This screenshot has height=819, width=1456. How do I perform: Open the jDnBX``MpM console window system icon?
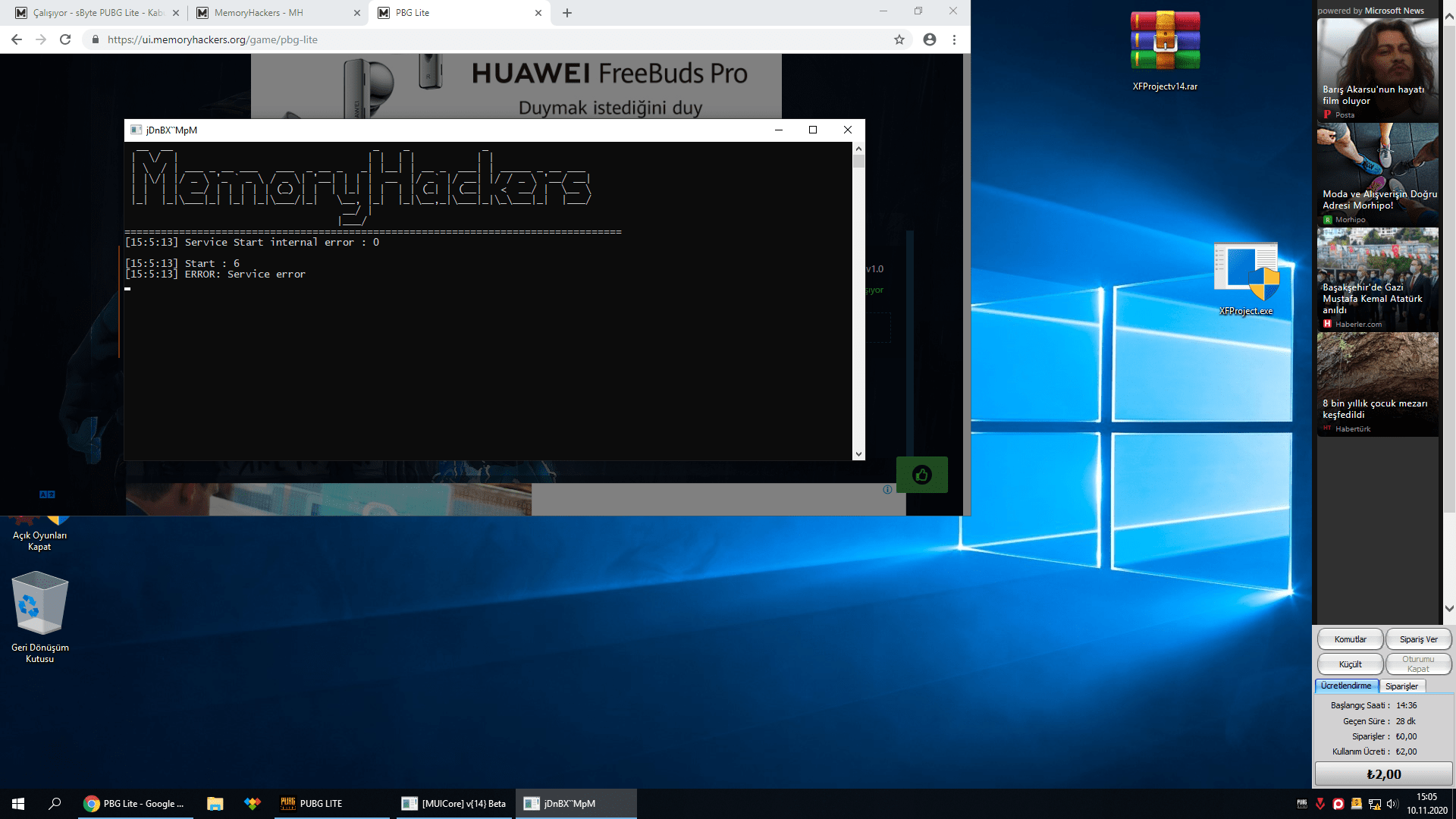click(x=136, y=130)
